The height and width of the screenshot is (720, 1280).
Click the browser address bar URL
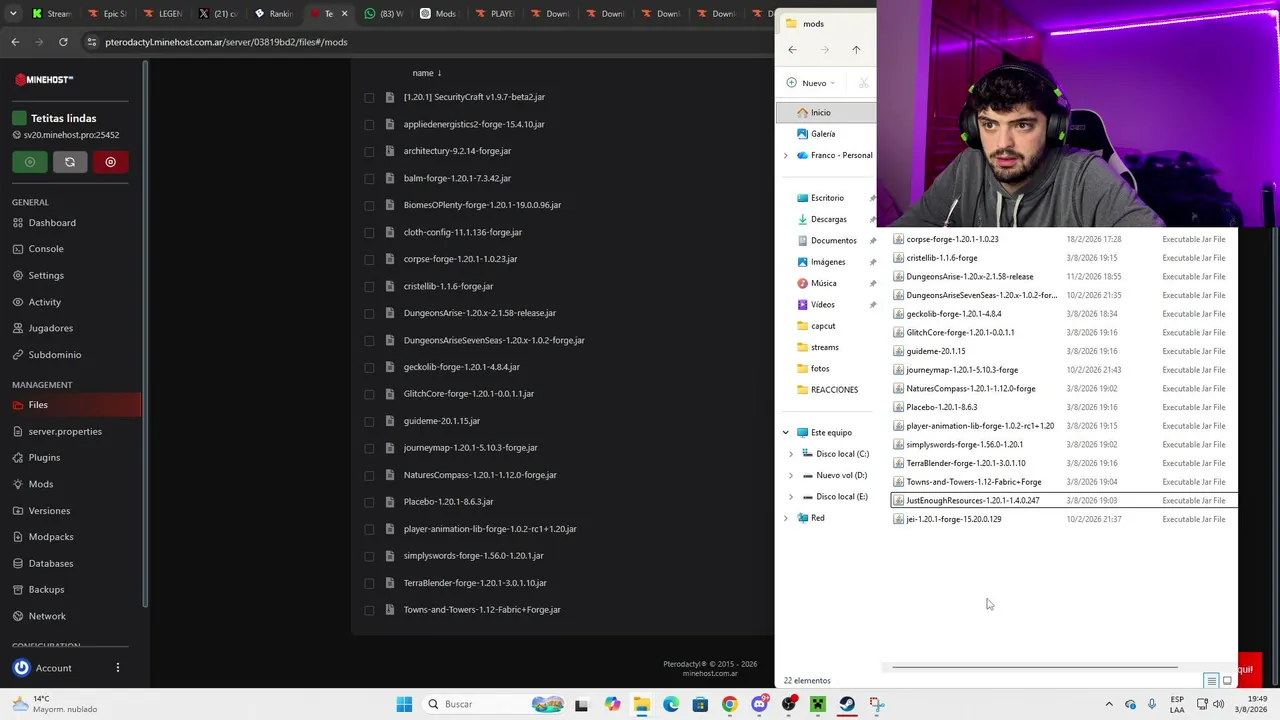[x=226, y=42]
